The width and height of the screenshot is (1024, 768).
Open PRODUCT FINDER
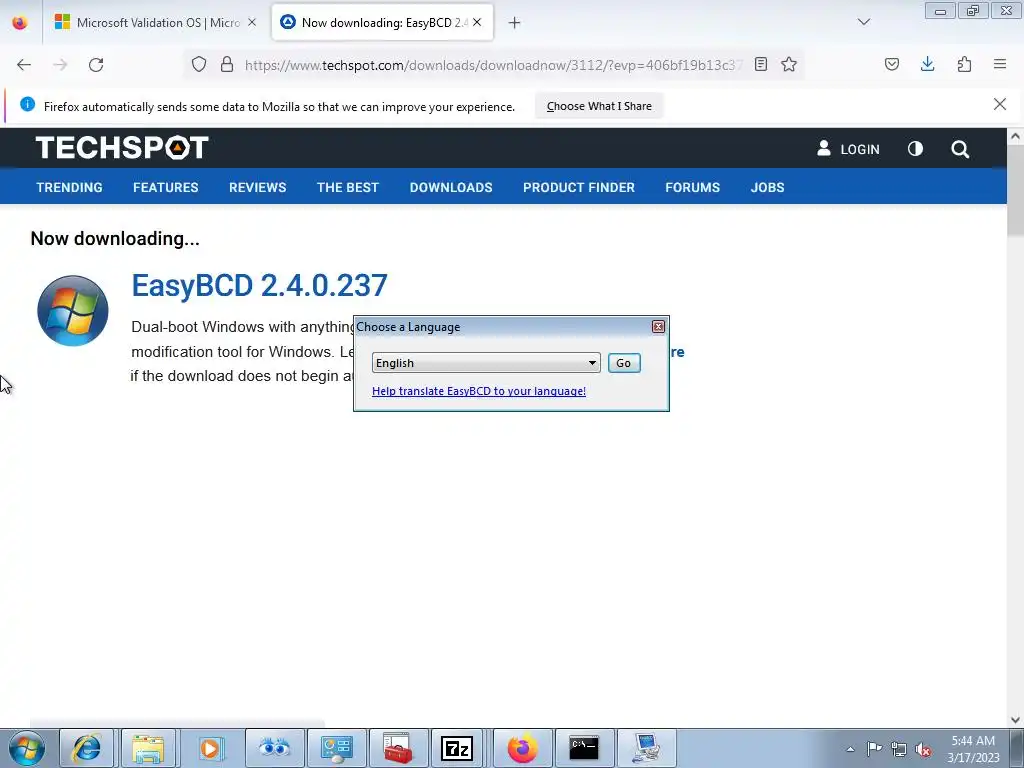579,187
